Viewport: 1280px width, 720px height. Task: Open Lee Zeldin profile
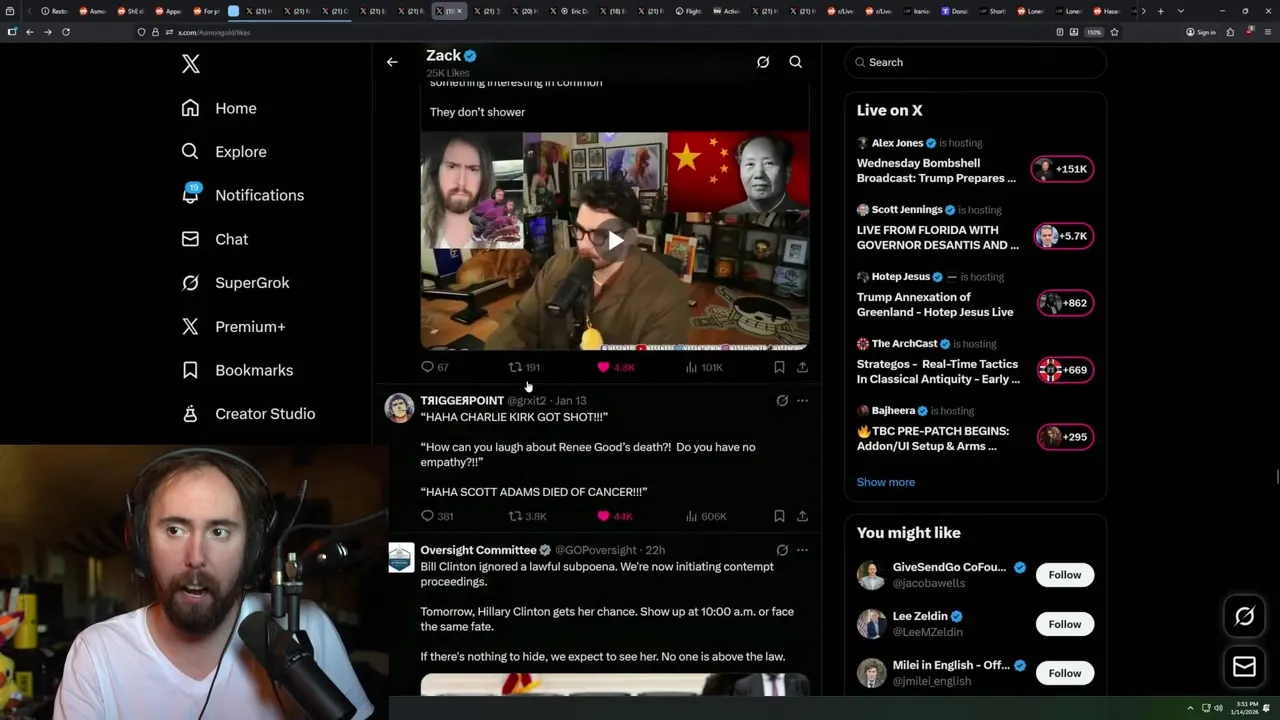point(920,616)
